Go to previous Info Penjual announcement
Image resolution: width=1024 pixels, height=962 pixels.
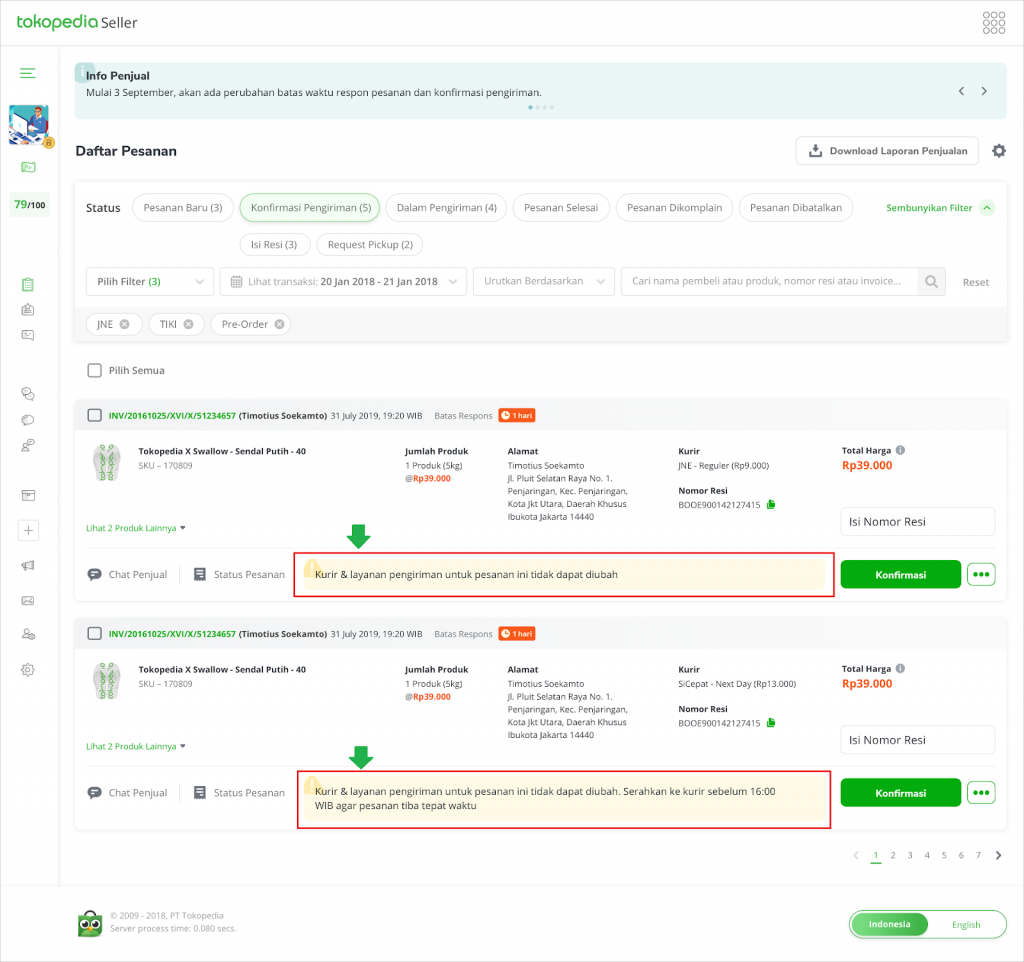pos(961,91)
